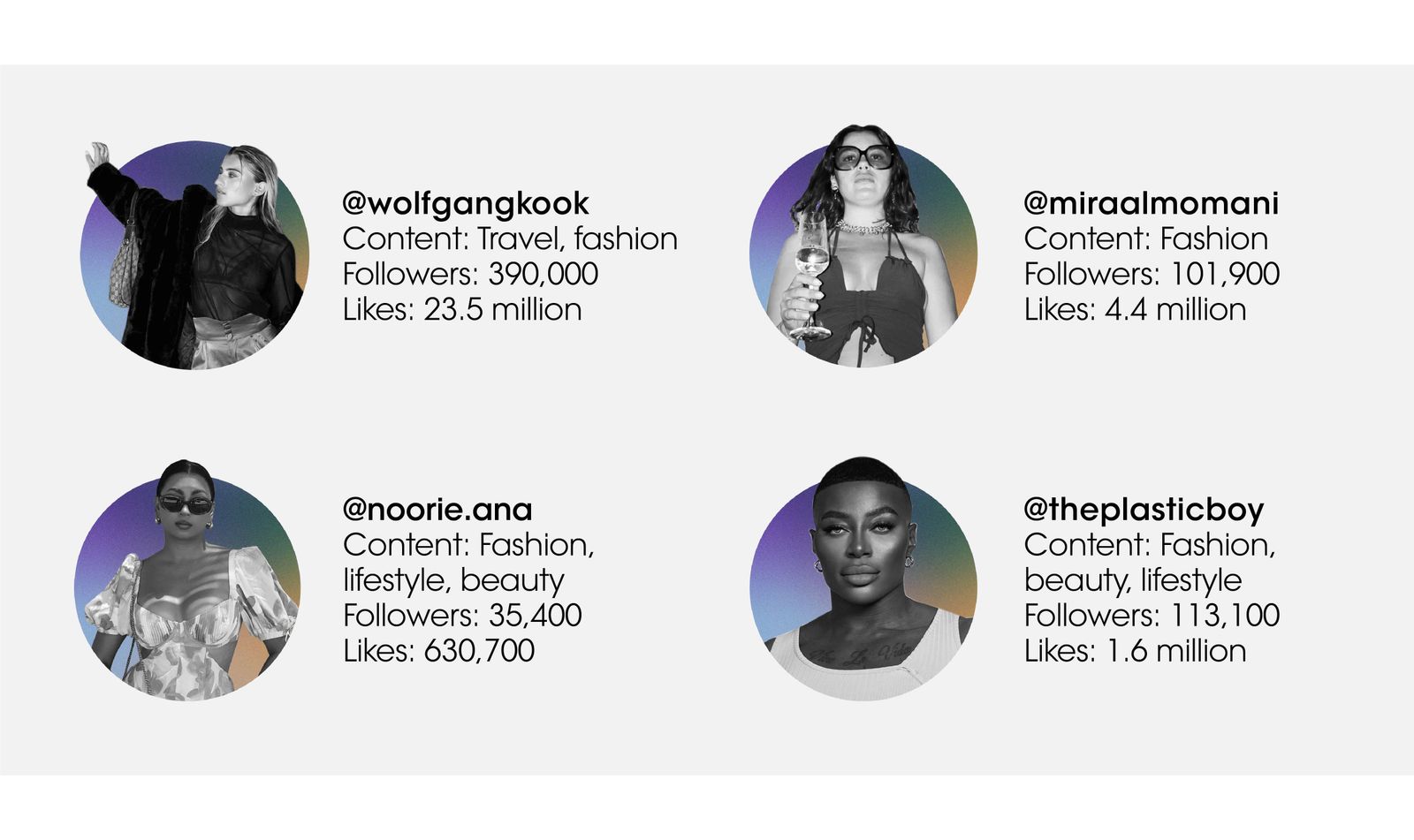1414x840 pixels.
Task: Select the "Content: Travel, fashion" line
Action: pos(510,239)
